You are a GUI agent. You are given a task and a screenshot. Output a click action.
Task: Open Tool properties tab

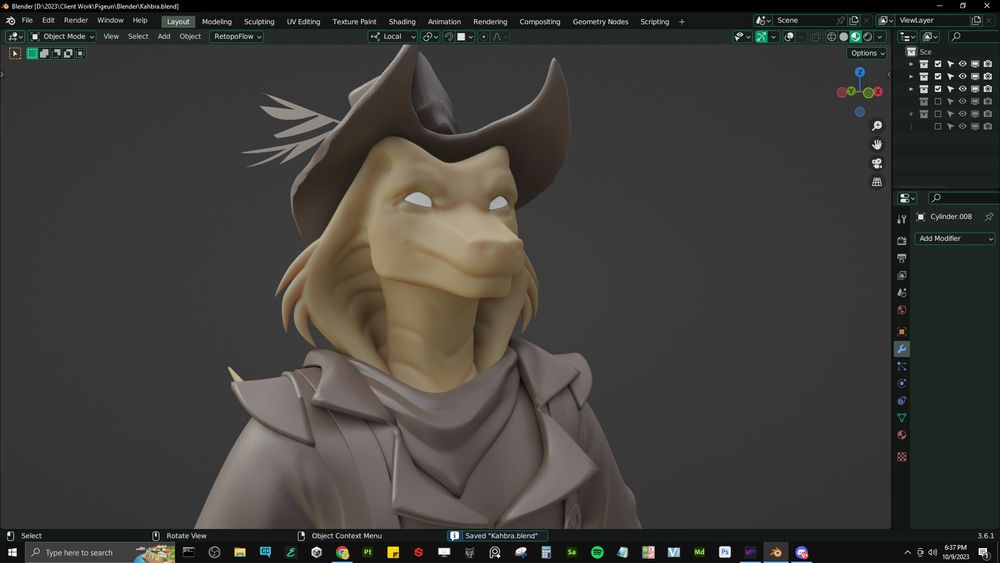click(902, 219)
